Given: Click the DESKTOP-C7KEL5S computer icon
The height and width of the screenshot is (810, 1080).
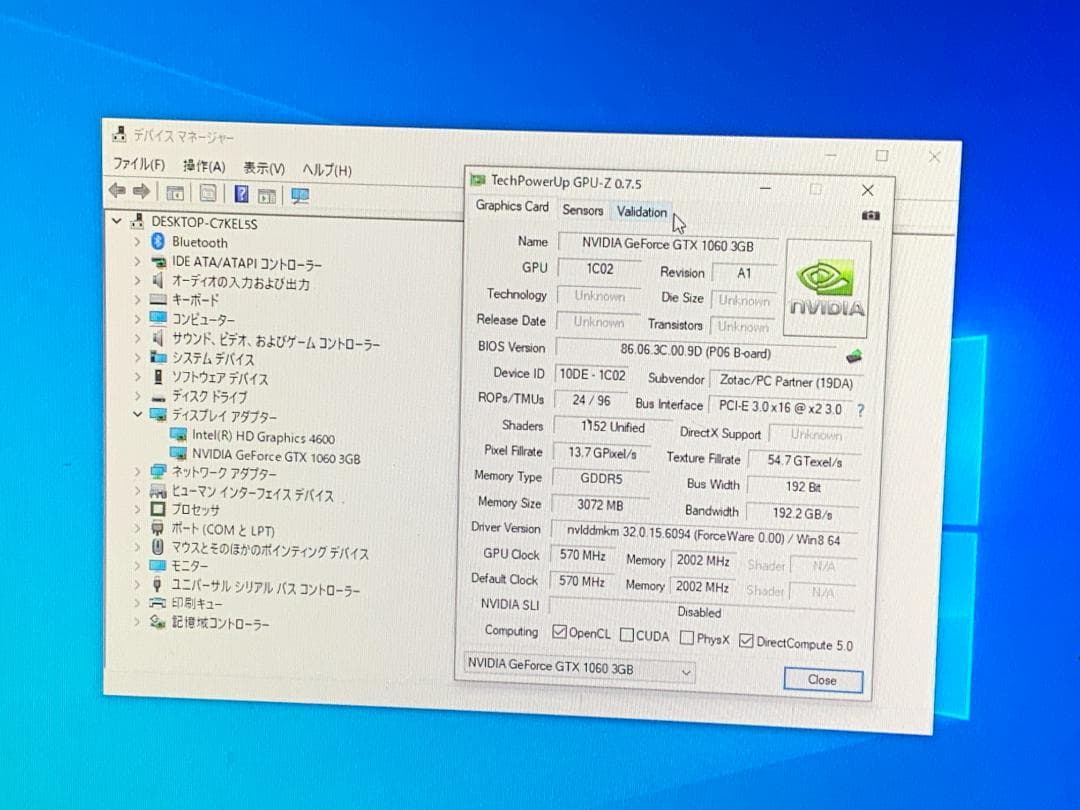Looking at the screenshot, I should click(x=138, y=222).
